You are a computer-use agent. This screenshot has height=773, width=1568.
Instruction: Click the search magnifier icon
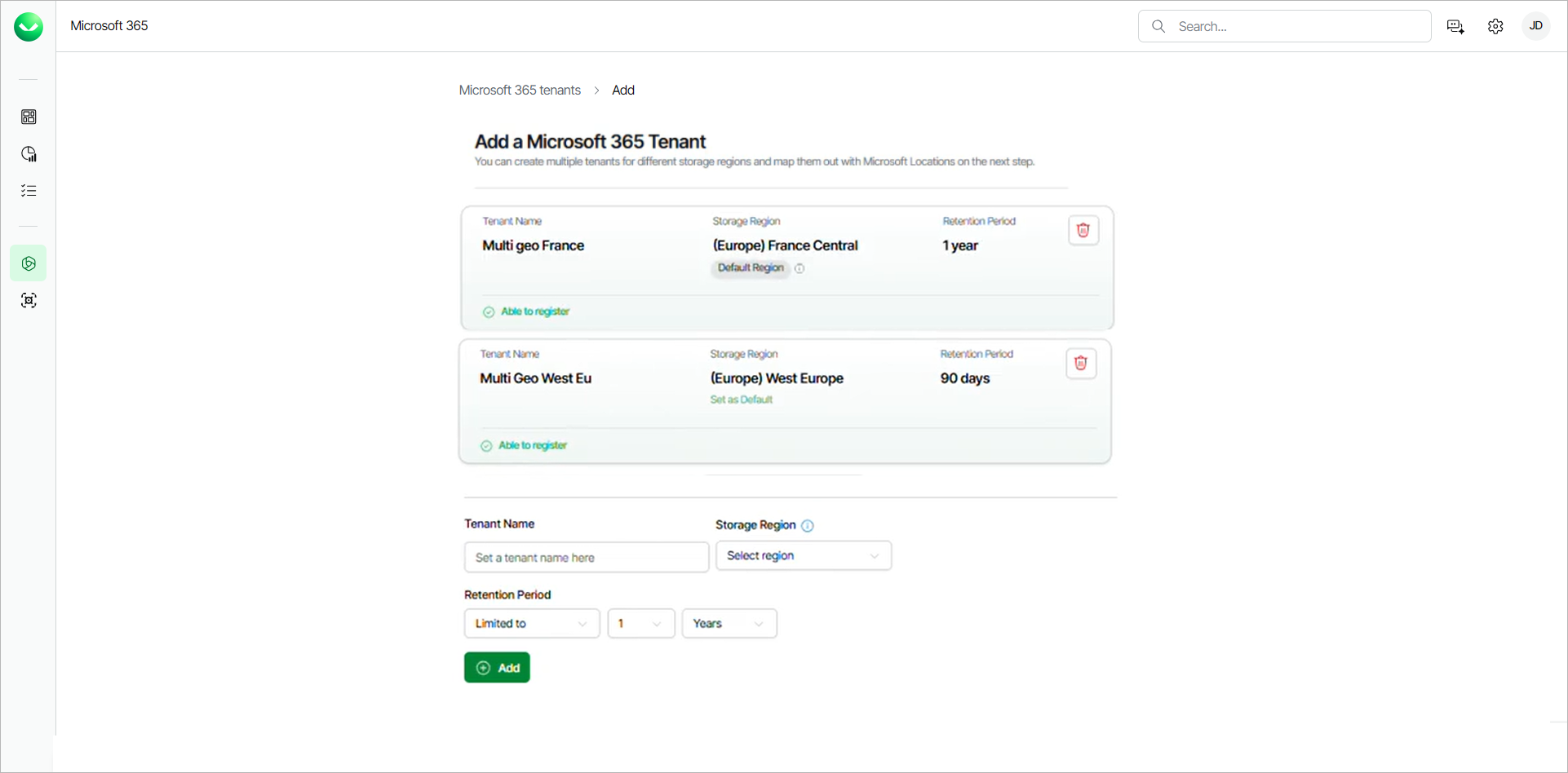point(1158,26)
